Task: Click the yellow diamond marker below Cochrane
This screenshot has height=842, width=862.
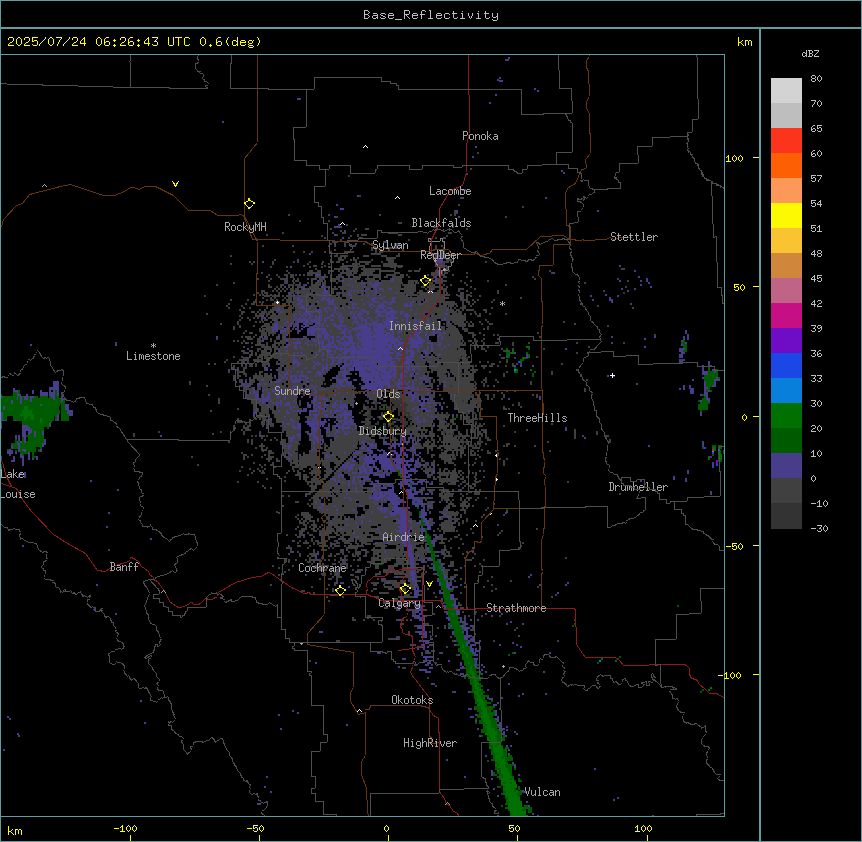Action: click(340, 590)
